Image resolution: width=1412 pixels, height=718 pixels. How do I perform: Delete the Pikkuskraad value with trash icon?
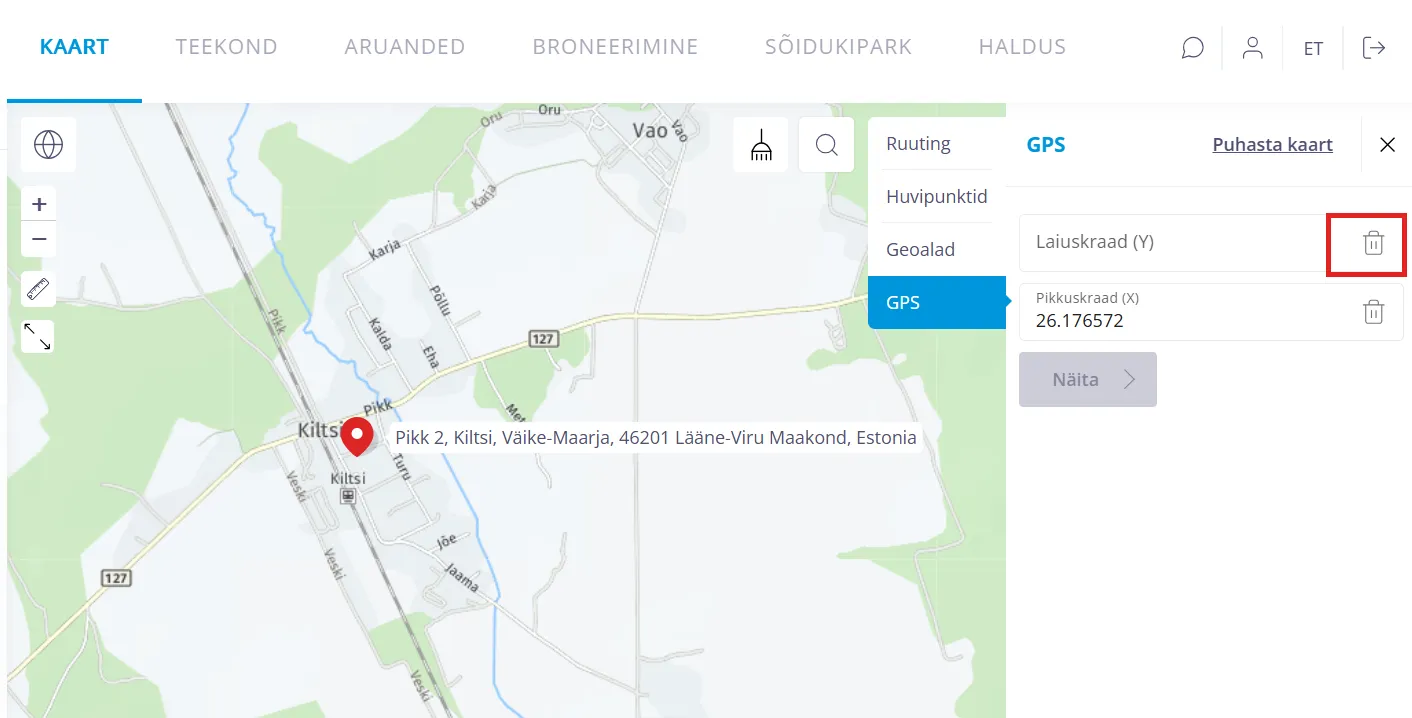point(1374,312)
